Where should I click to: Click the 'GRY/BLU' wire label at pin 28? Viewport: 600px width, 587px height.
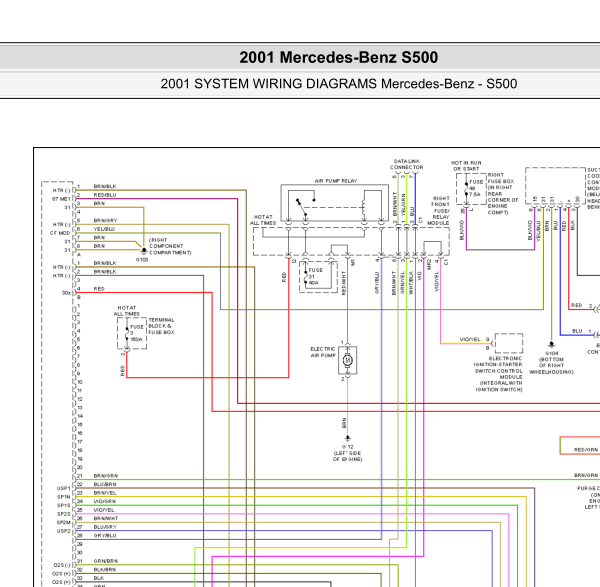click(x=105, y=535)
